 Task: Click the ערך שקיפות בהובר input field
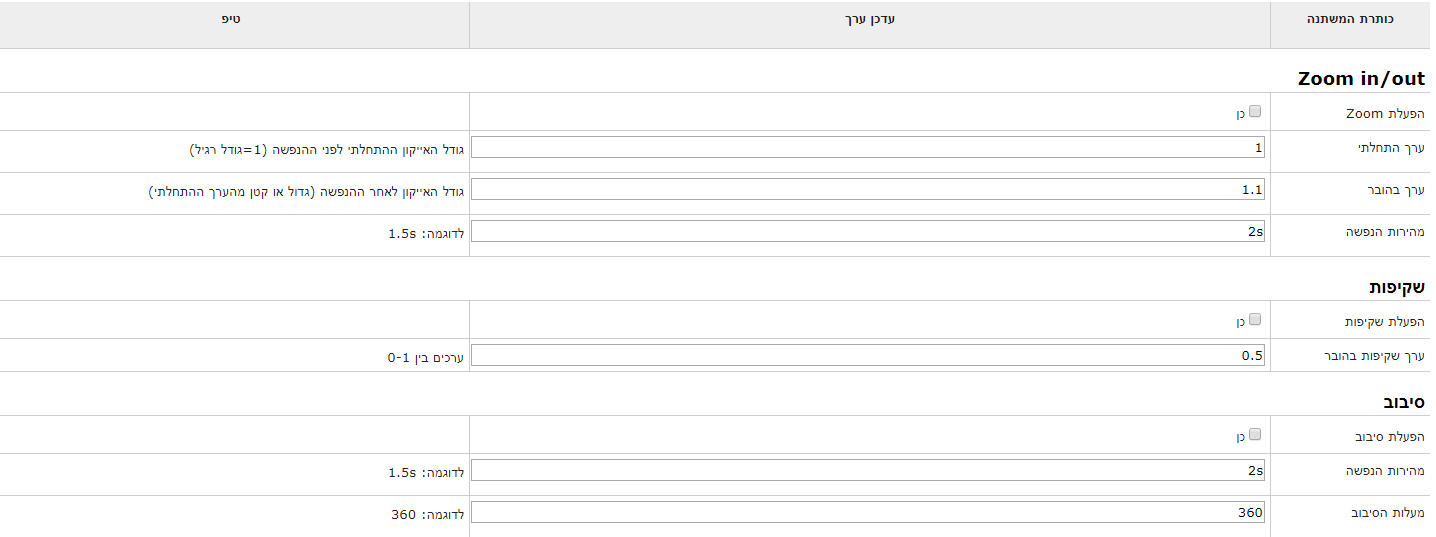pyautogui.click(x=868, y=355)
